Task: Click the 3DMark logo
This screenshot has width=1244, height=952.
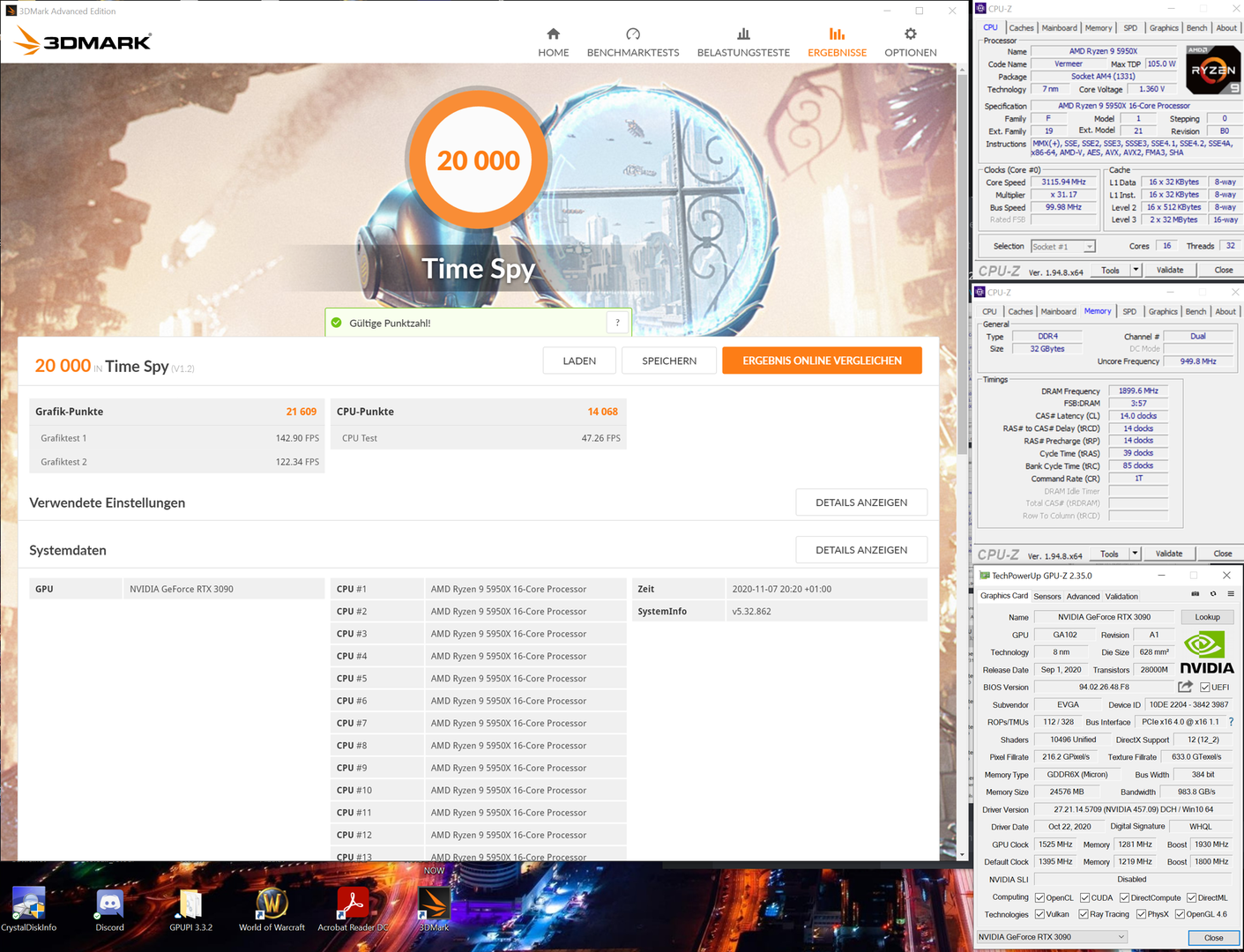Action: [84, 41]
